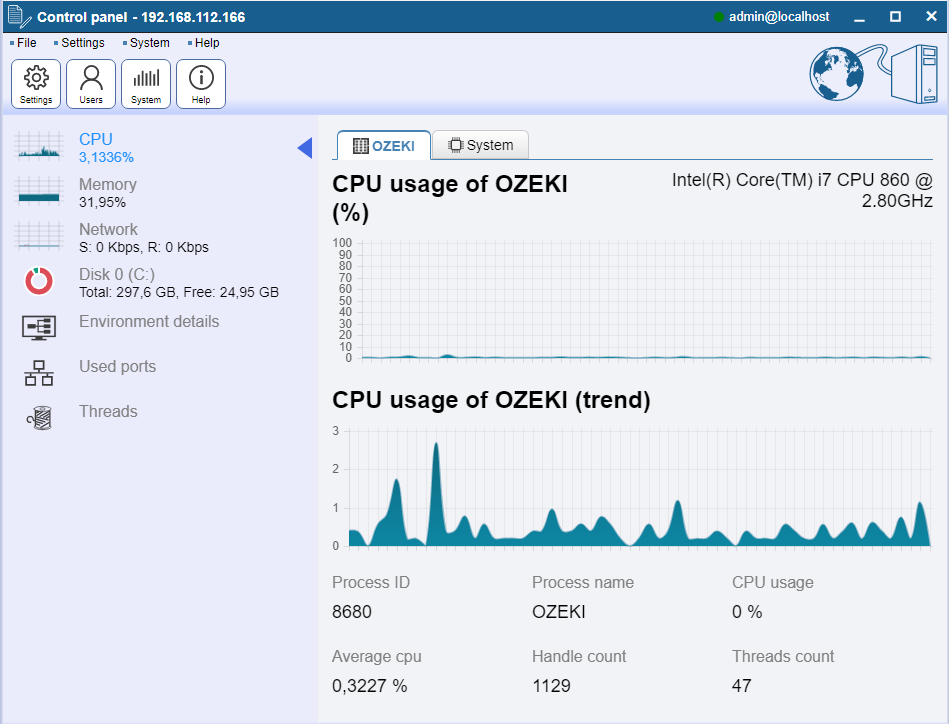Viewport: 949px width, 724px height.
Task: Select the Memory graph thumbnail in sidebar
Action: click(x=39, y=191)
